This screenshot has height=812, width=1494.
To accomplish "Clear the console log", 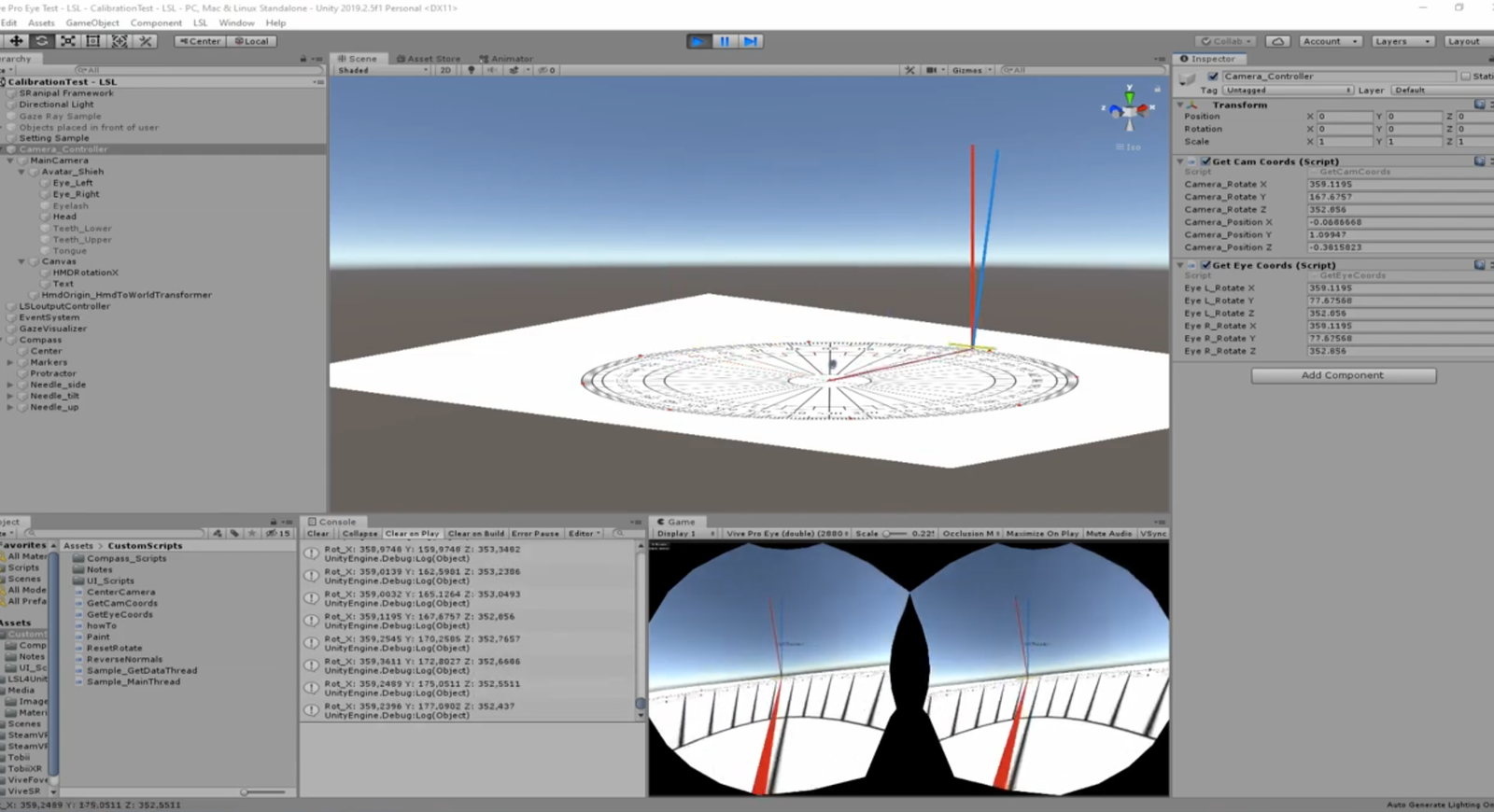I will (317, 534).
